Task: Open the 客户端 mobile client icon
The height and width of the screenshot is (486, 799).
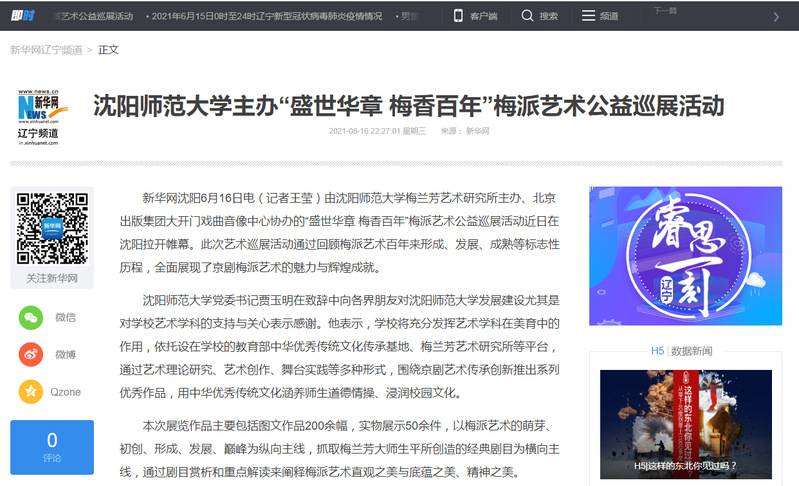Action: (x=458, y=16)
